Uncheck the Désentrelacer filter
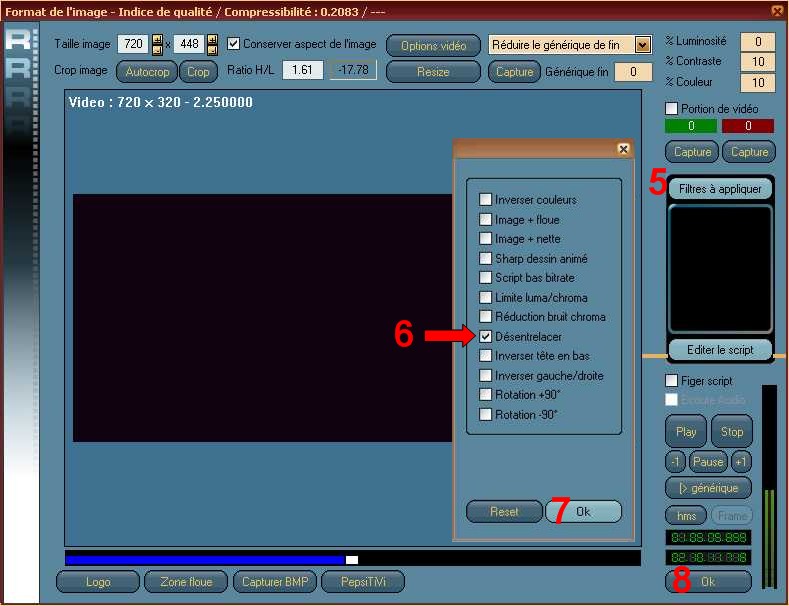This screenshot has height=606, width=789. [x=485, y=337]
